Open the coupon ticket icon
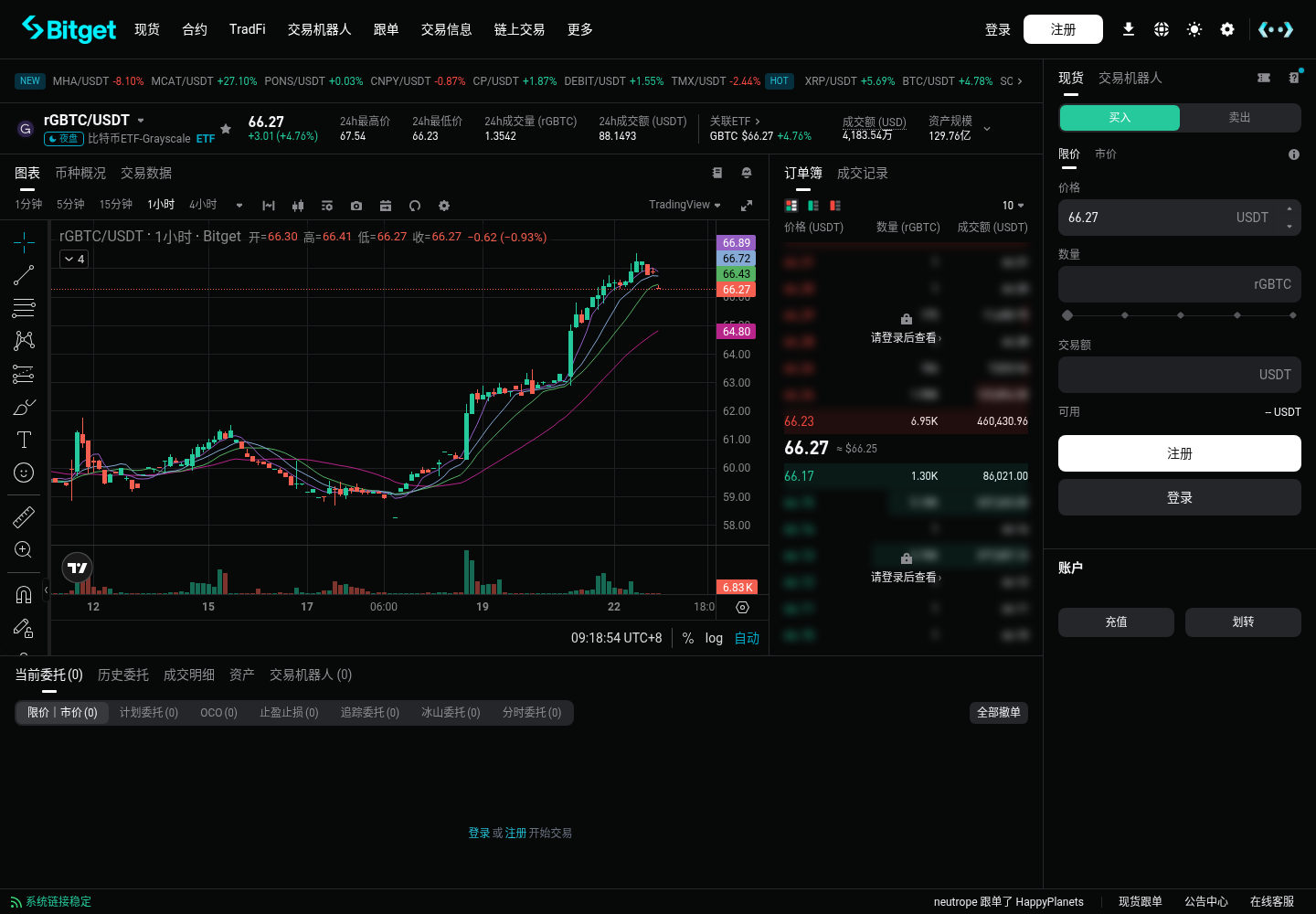 point(1264,78)
